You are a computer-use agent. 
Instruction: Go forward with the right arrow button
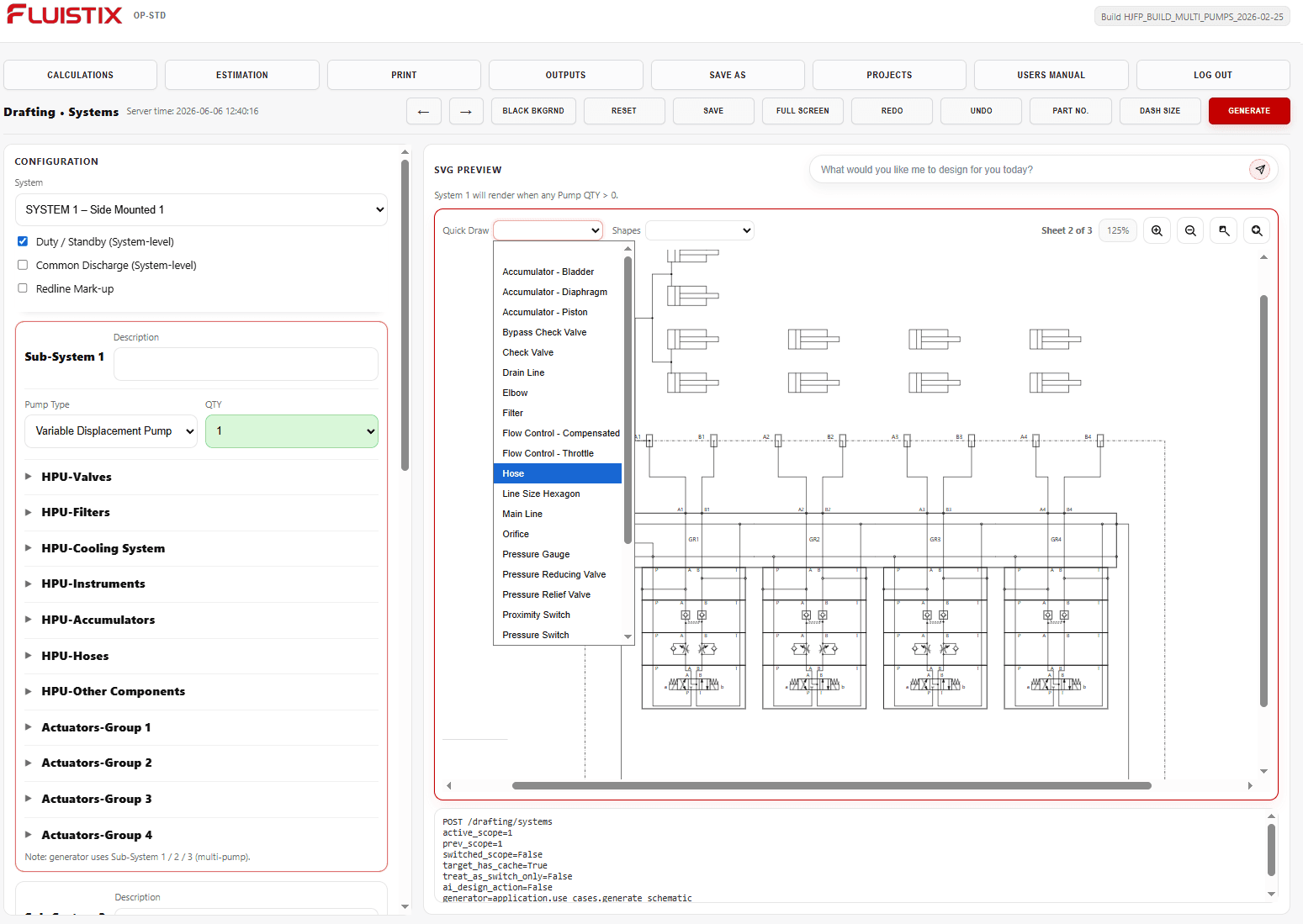click(466, 111)
